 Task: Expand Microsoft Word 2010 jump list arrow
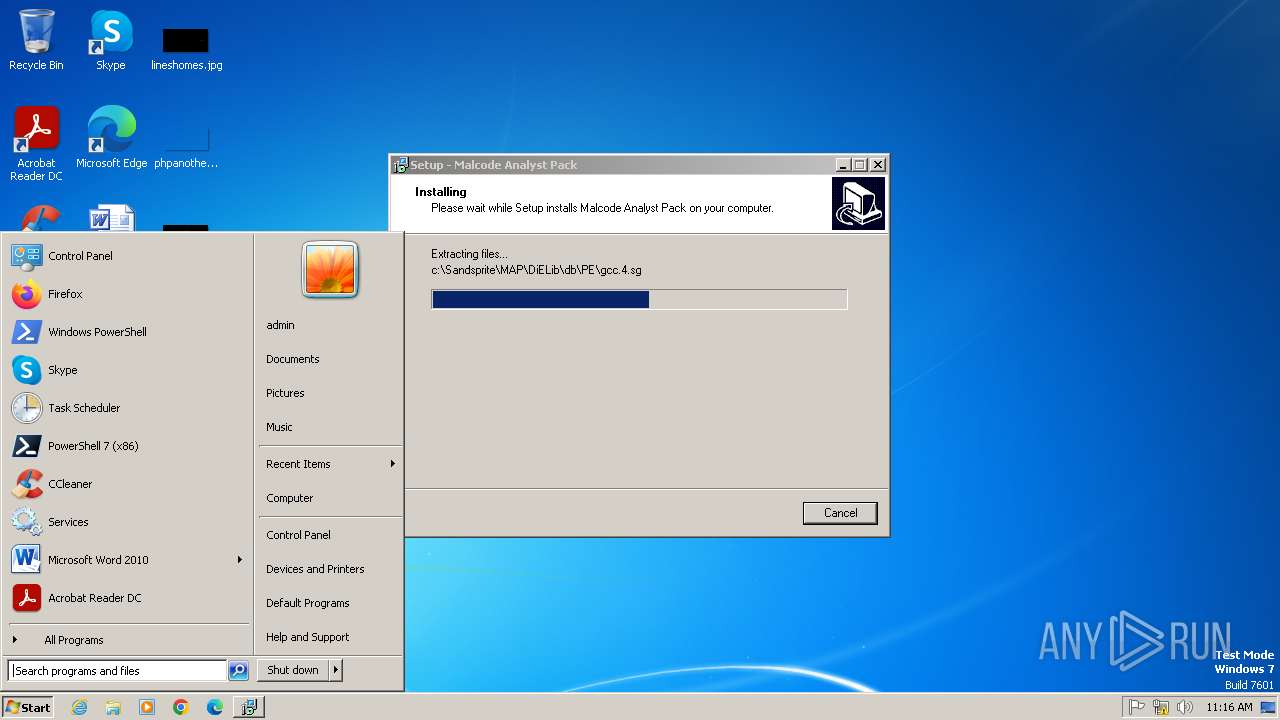click(240, 560)
